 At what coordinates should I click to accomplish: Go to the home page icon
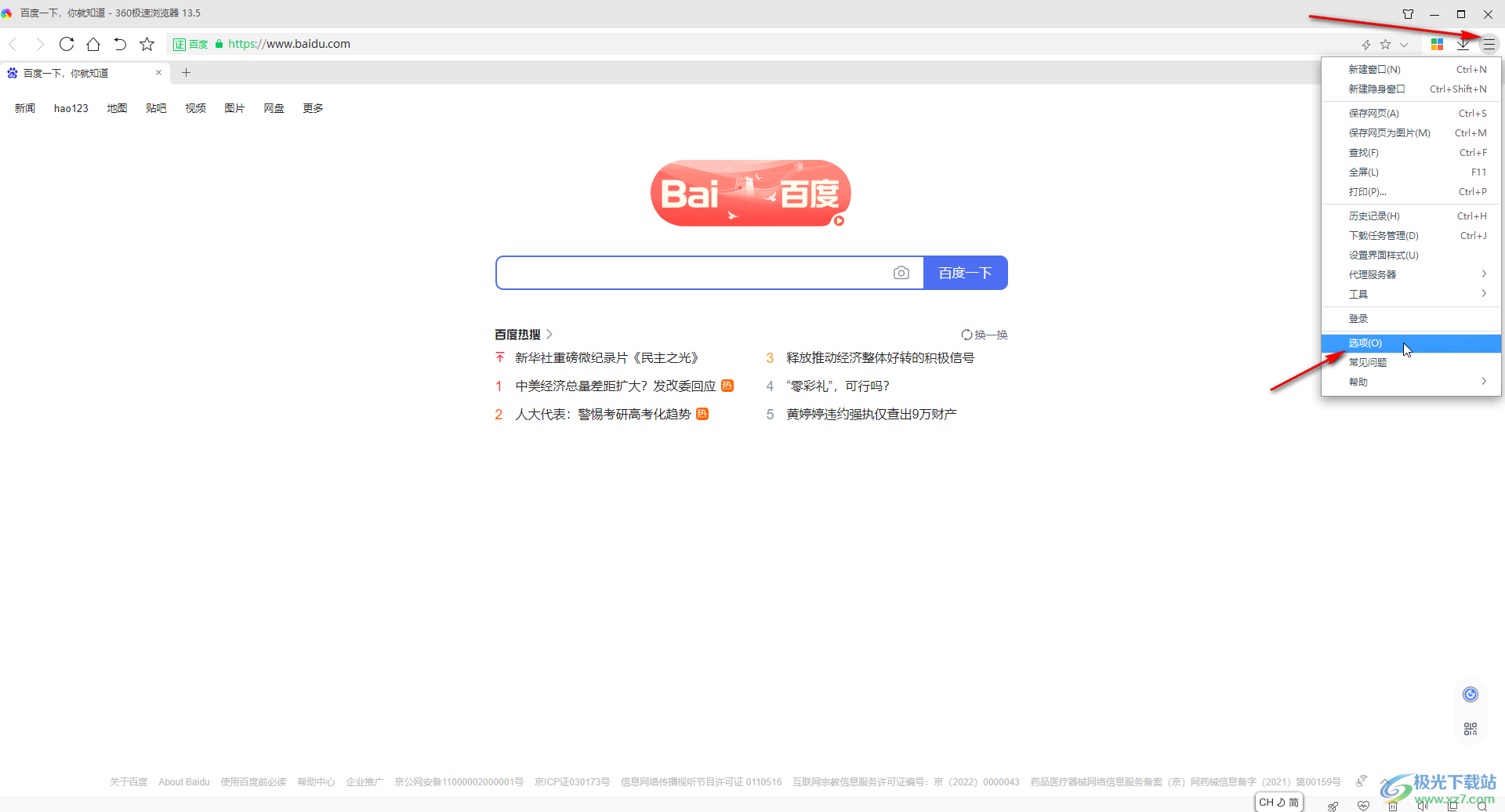[93, 44]
